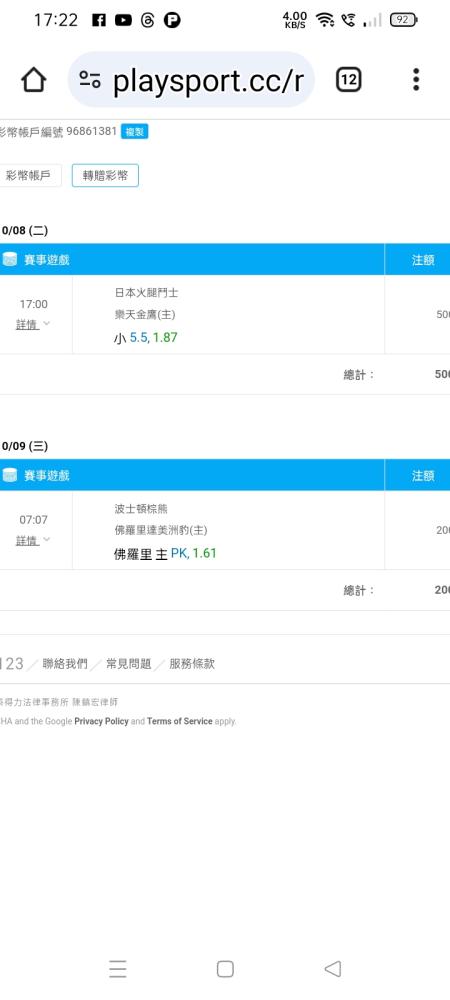Tap the playsport.cc address bar
Image resolution: width=450 pixels, height=1000 pixels.
(x=191, y=80)
